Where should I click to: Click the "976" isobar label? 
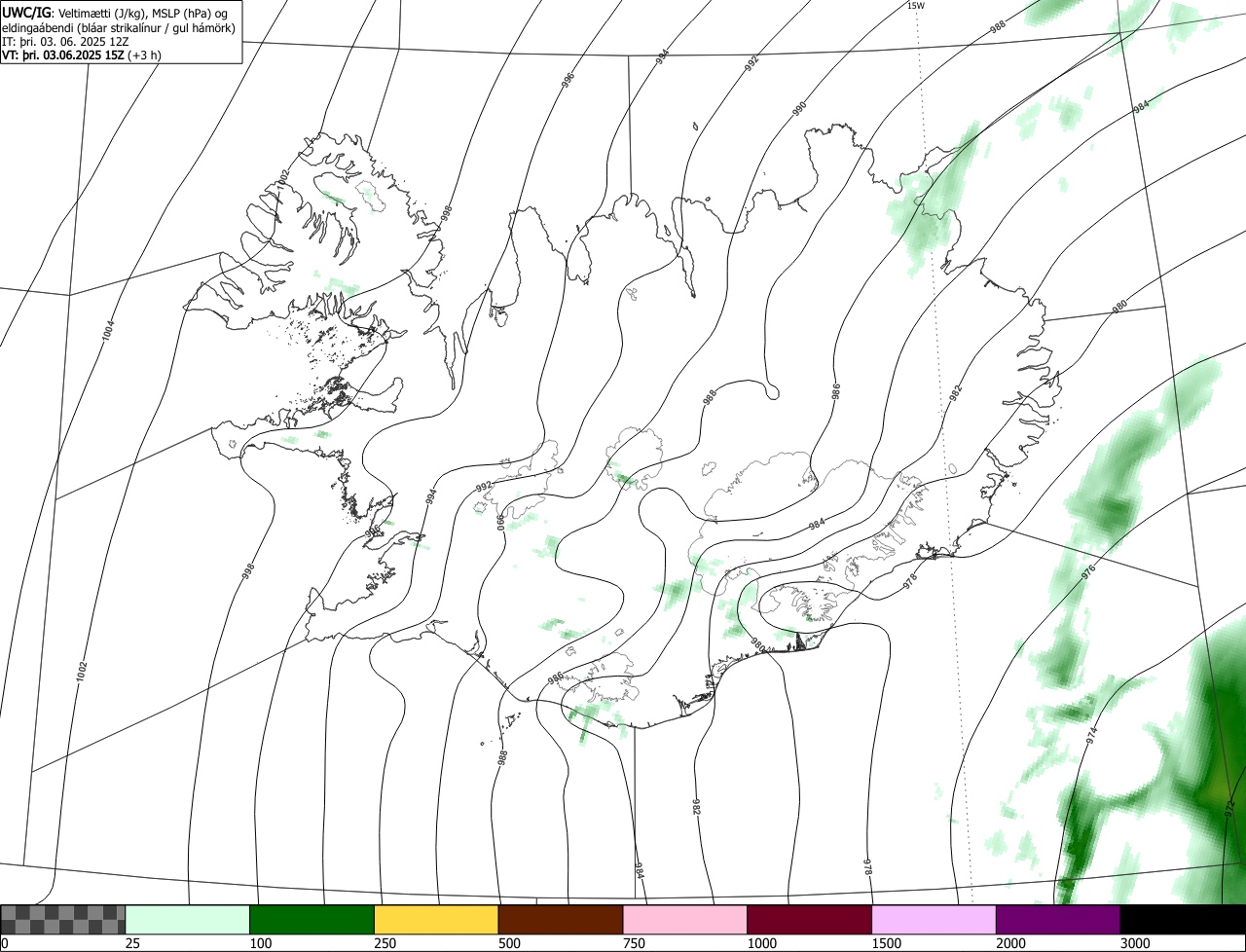coord(1089,571)
